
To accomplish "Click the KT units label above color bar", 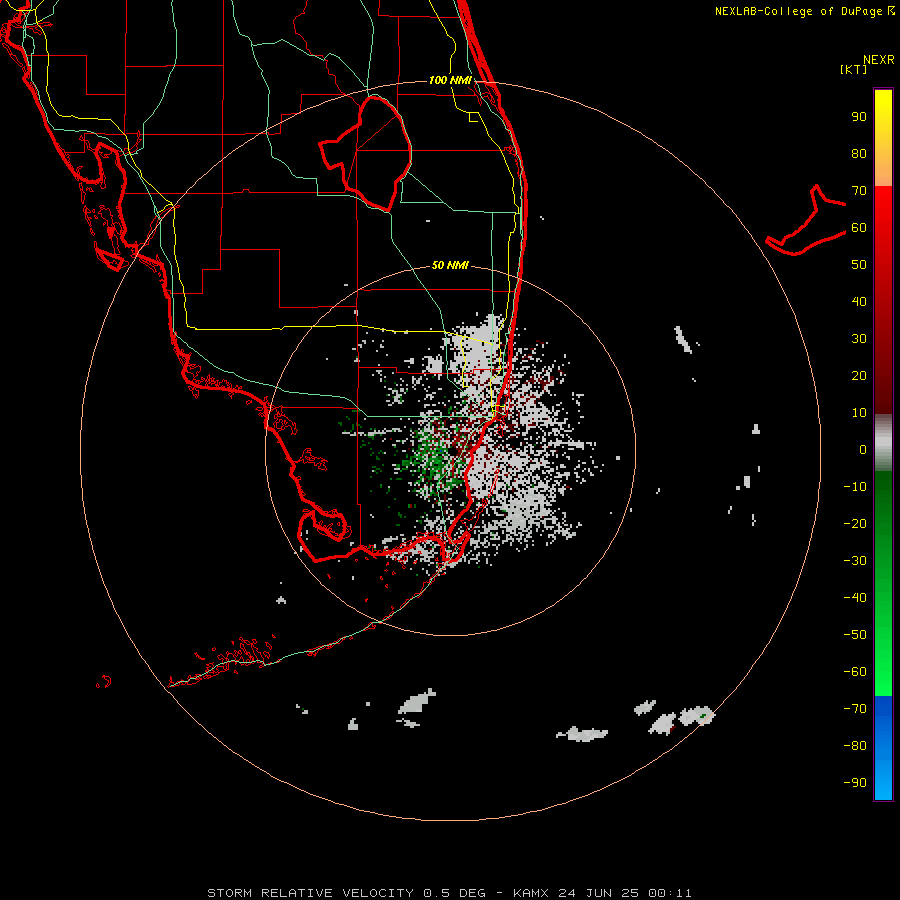I will click(x=854, y=69).
